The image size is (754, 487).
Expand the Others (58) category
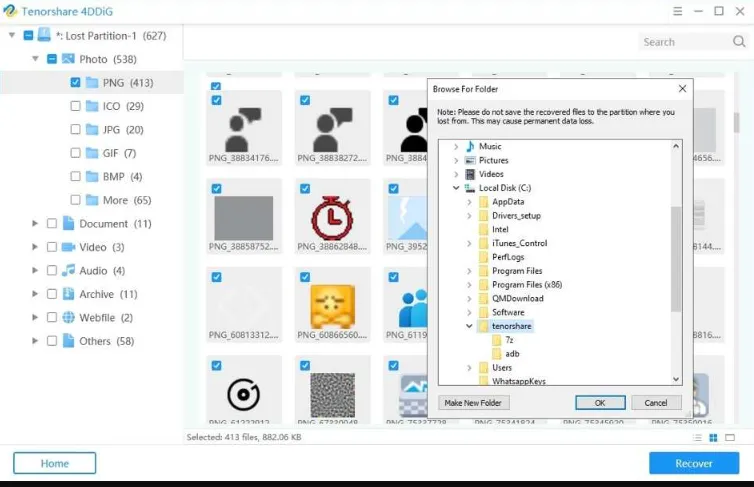coord(35,341)
